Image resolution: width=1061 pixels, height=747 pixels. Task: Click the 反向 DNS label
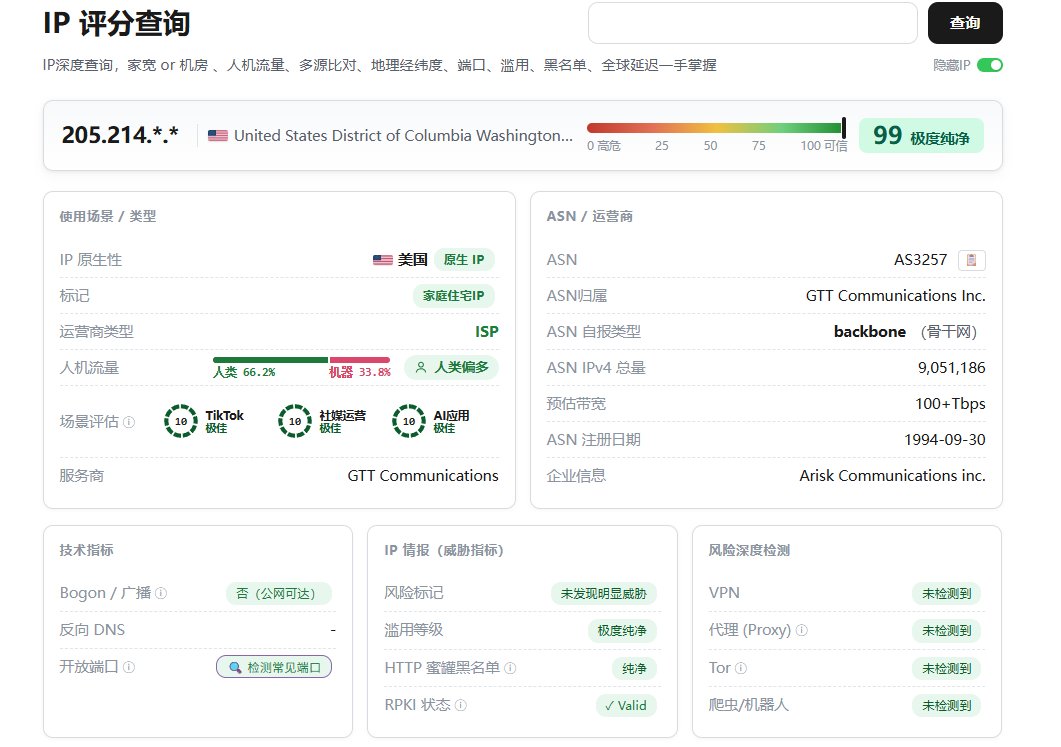(92, 630)
